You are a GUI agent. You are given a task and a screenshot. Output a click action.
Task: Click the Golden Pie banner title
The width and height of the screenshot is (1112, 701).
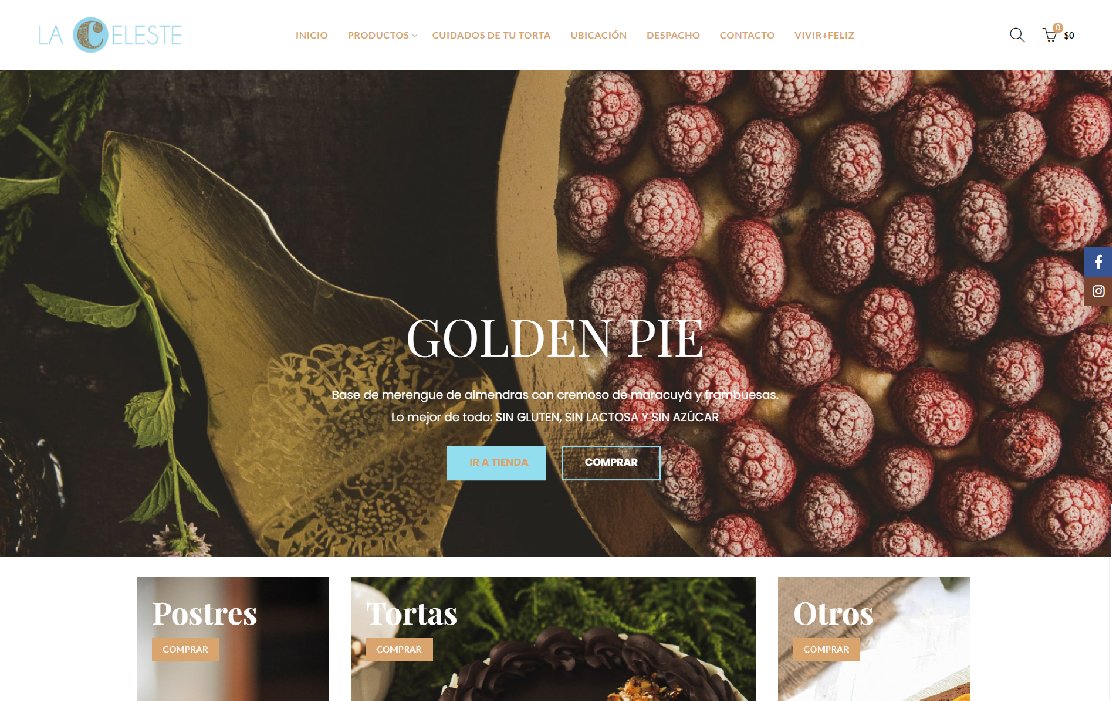pos(555,338)
